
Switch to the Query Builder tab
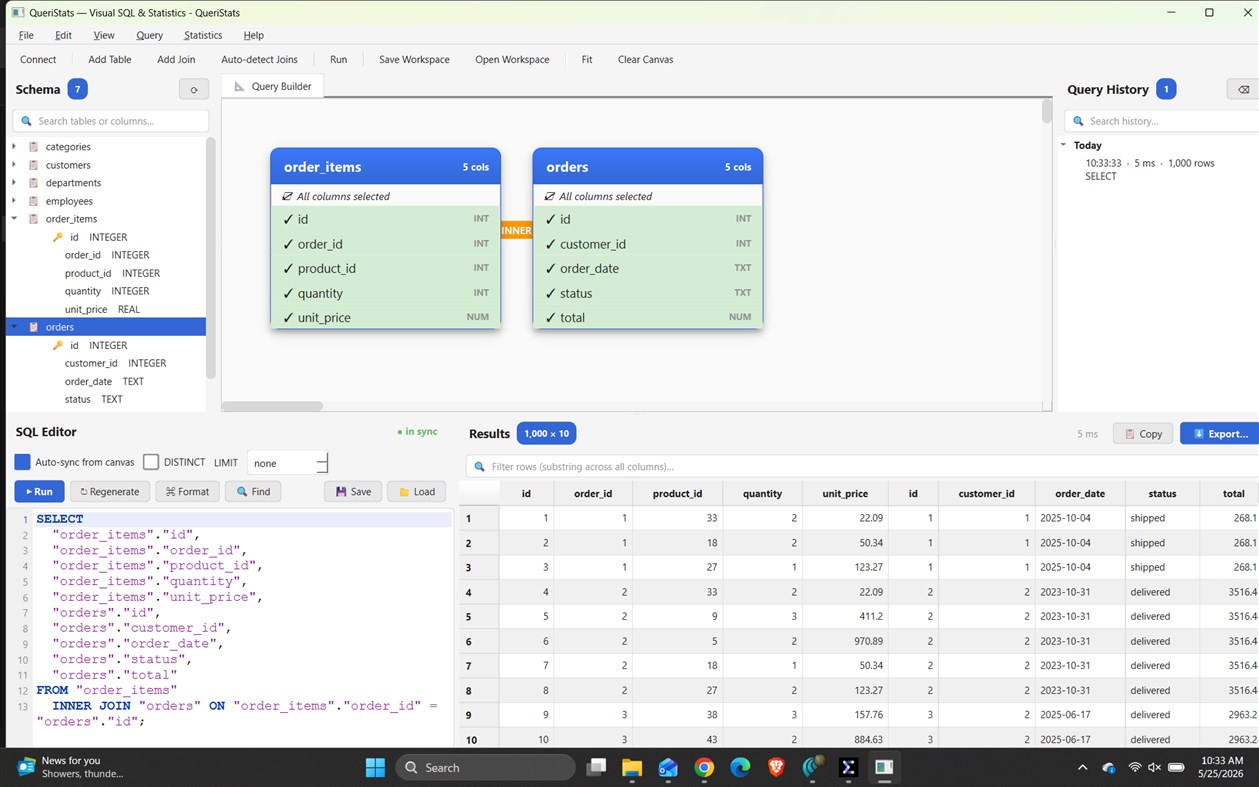(x=272, y=87)
